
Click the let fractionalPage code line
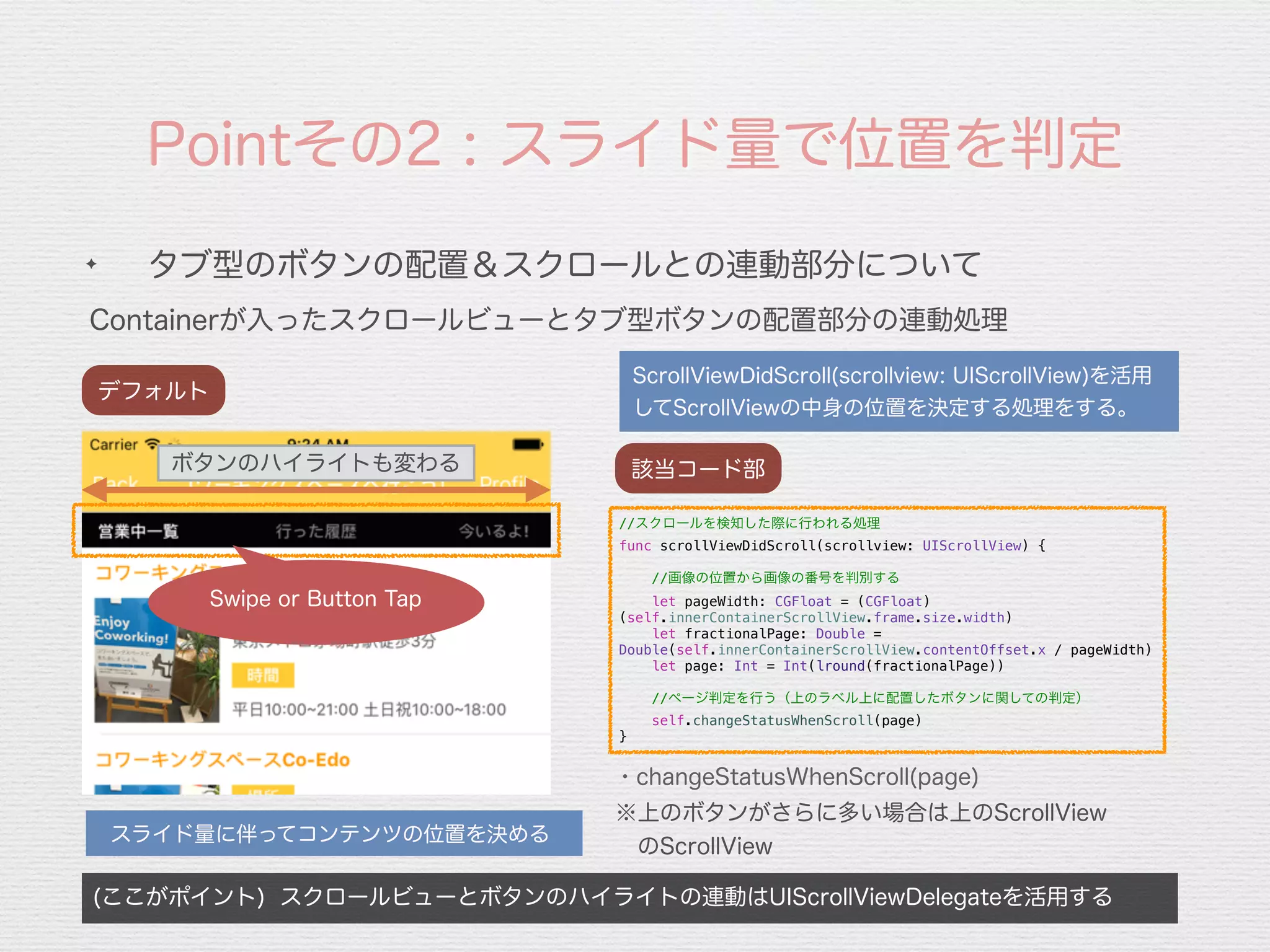coord(885,641)
